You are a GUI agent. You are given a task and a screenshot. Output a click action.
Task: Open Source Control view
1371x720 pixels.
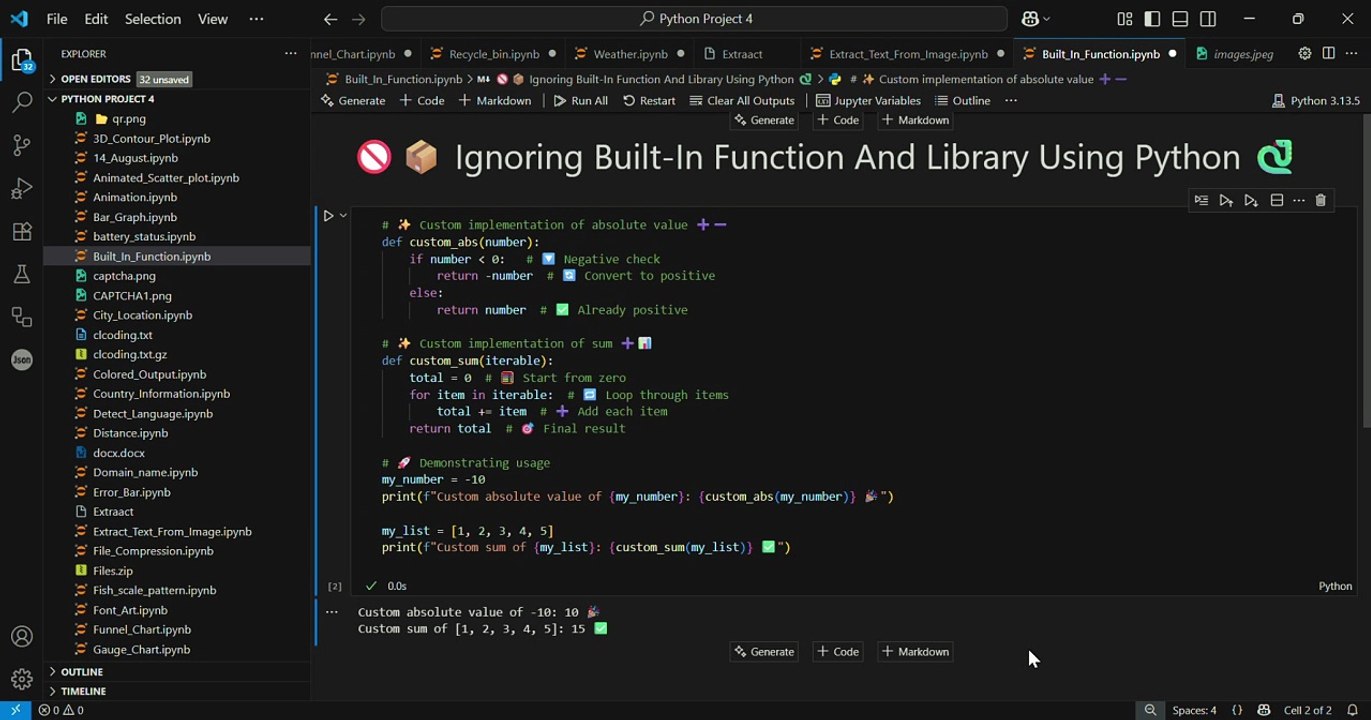click(22, 145)
